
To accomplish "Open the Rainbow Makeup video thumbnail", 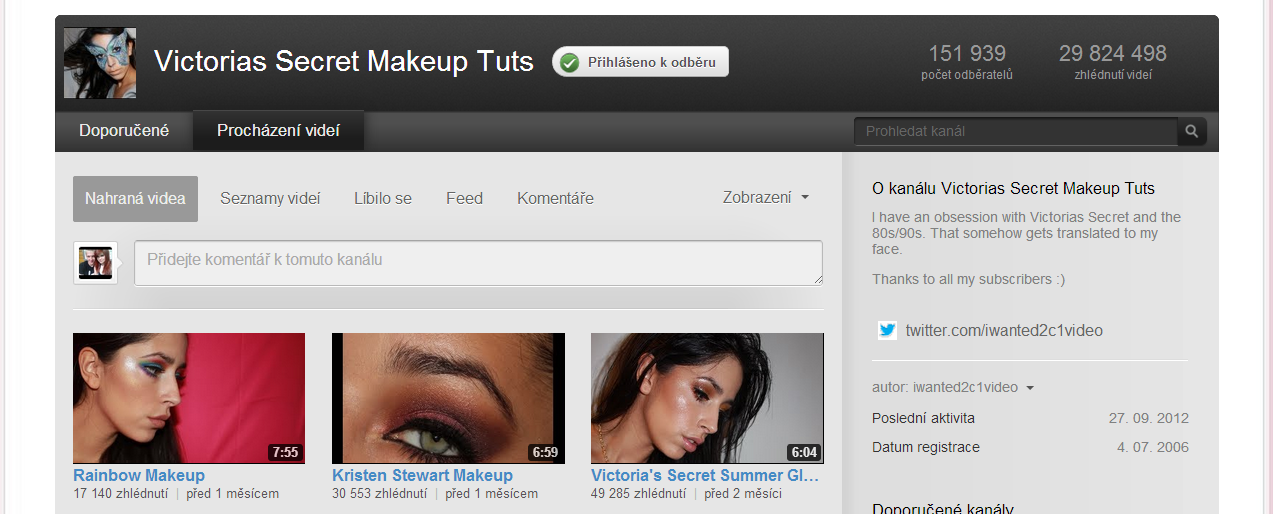I will (189, 398).
